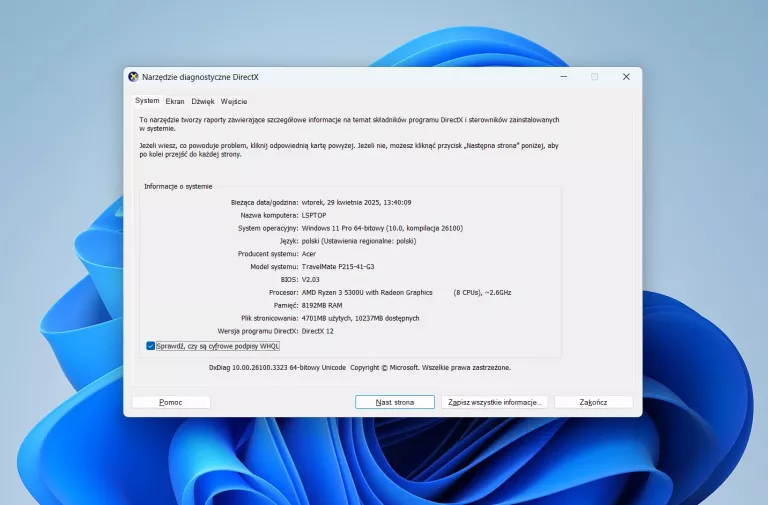This screenshot has height=505, width=768.
Task: Close the Narzędzie diagnostyczne DirectX window
Action: click(626, 77)
